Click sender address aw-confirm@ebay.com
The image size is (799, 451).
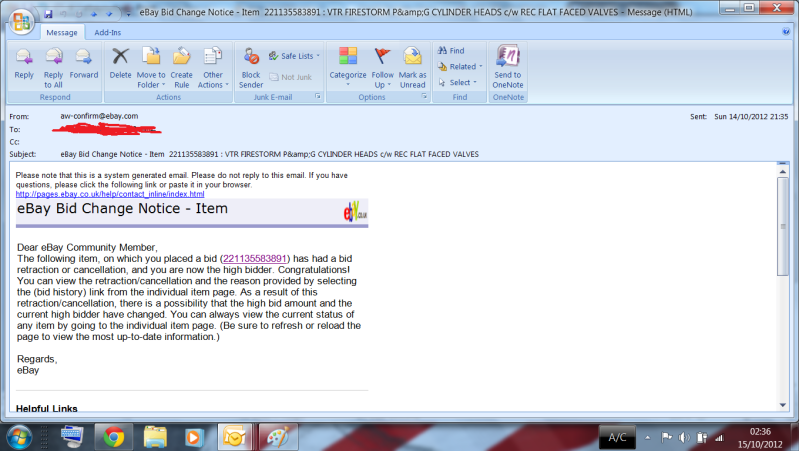(99, 116)
